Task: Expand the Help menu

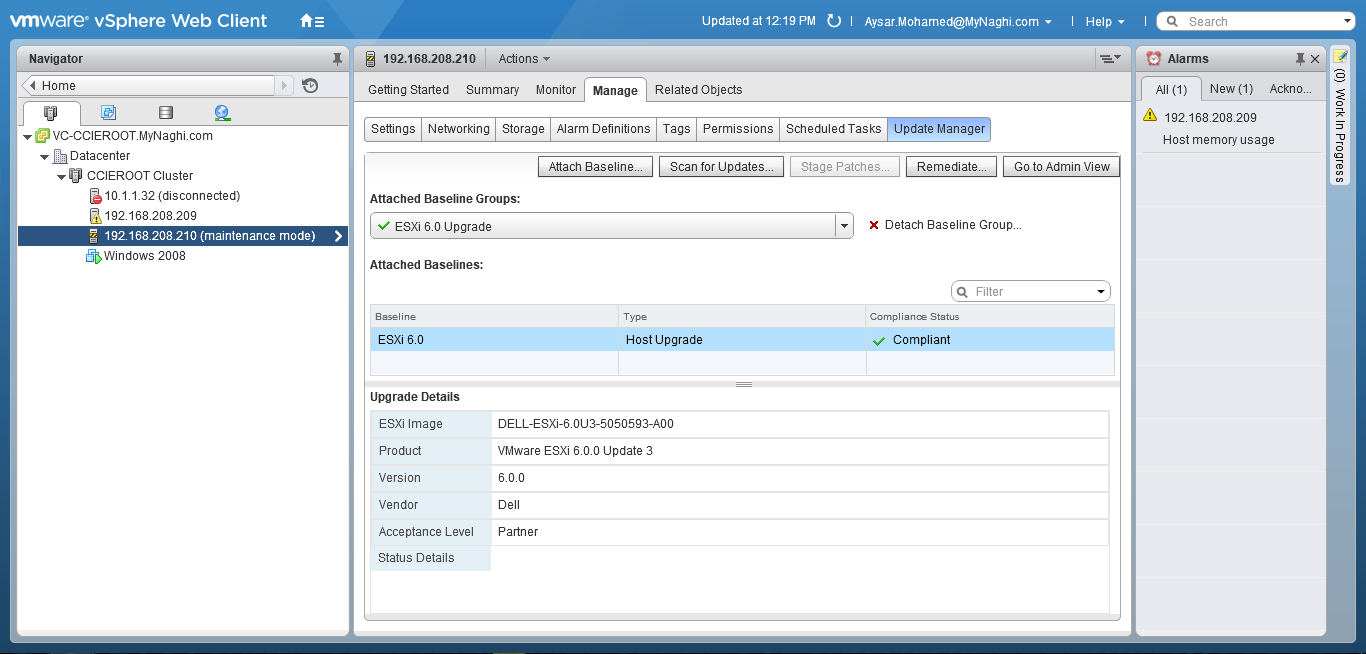Action: pyautogui.click(x=1104, y=21)
